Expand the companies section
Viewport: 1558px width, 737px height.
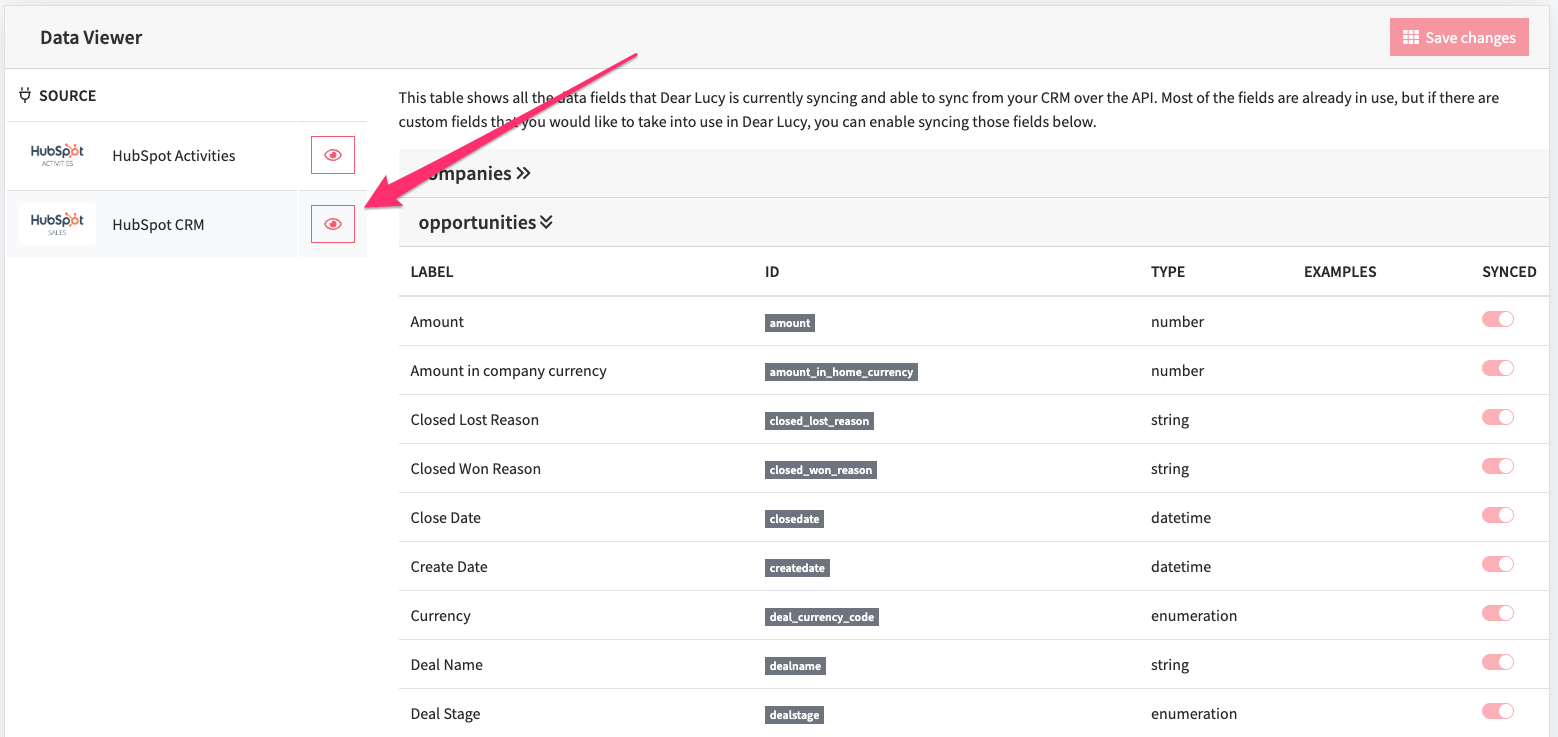pos(474,173)
